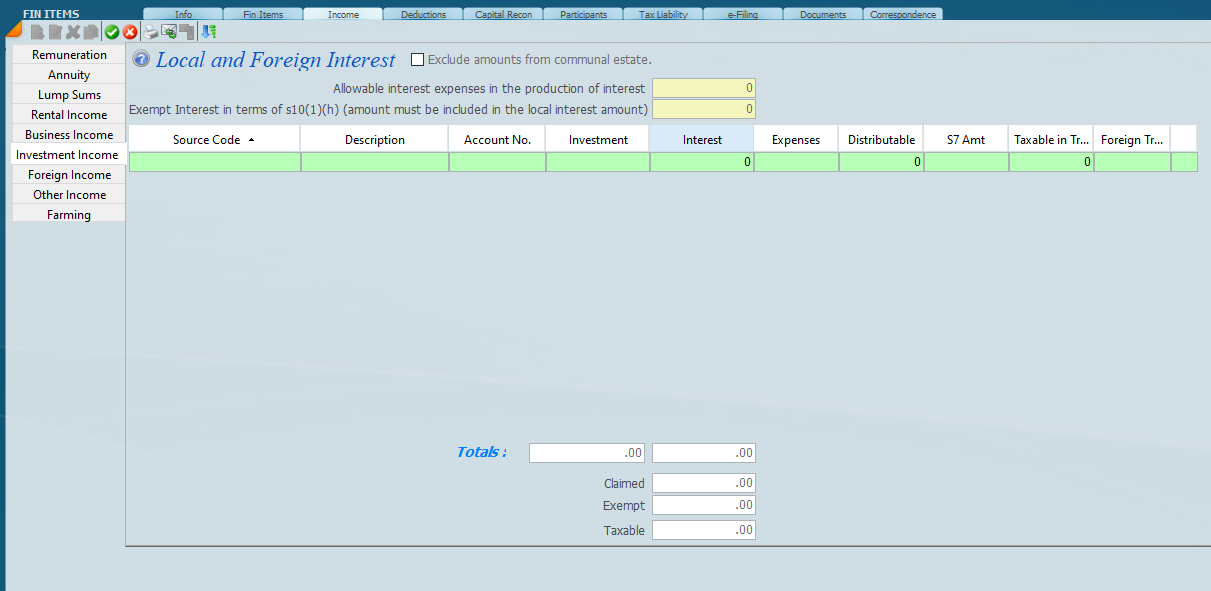Click the red cancel X icon

(130, 32)
